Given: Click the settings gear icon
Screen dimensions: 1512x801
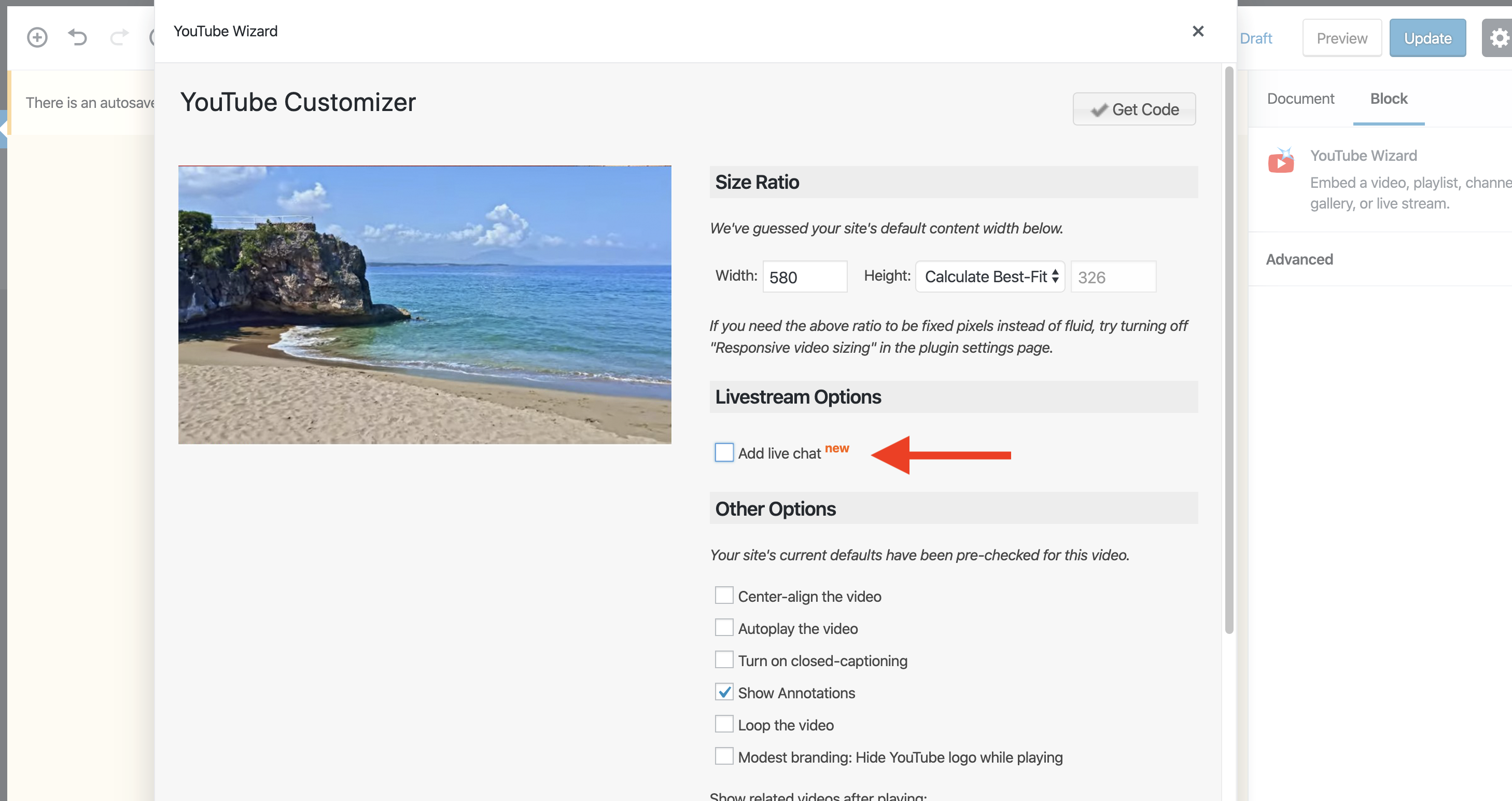Looking at the screenshot, I should [1499, 37].
